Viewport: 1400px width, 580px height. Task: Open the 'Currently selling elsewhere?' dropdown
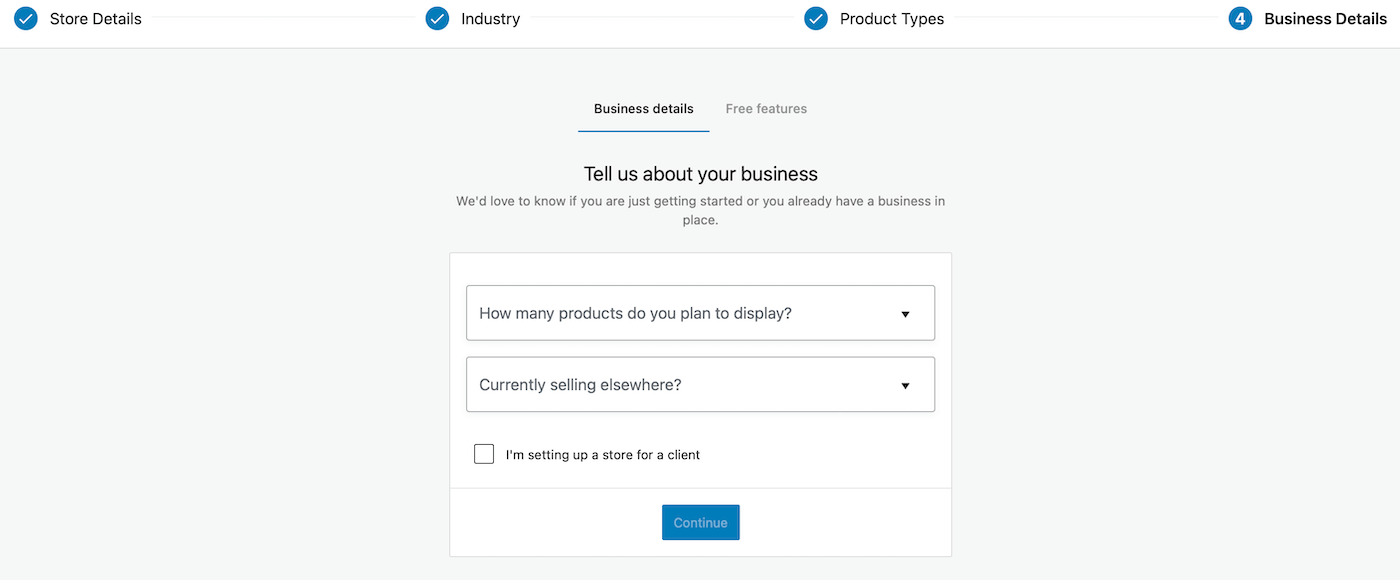click(700, 385)
